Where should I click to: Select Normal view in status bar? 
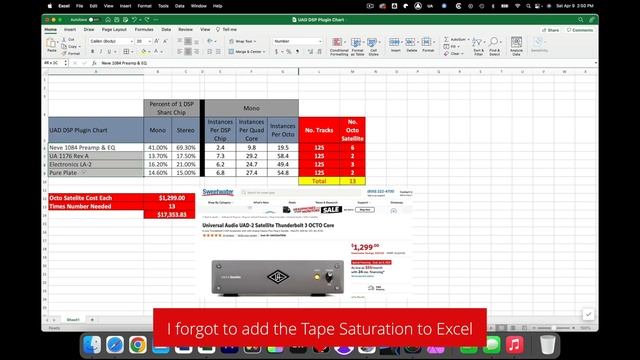tap(502, 328)
